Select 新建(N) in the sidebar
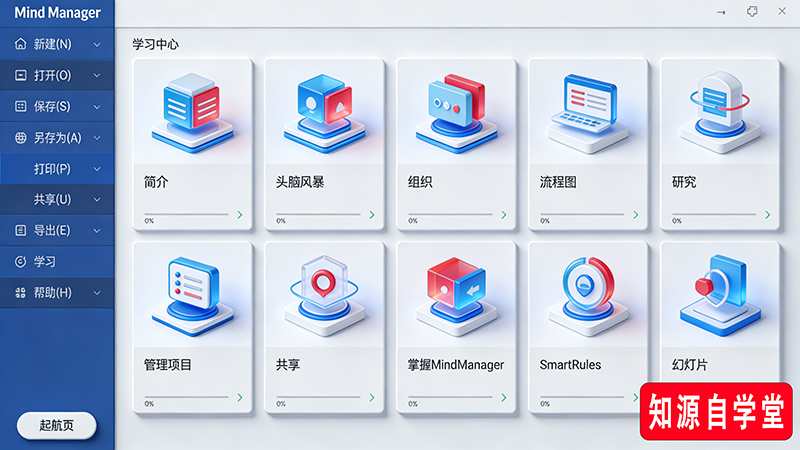 pos(57,44)
